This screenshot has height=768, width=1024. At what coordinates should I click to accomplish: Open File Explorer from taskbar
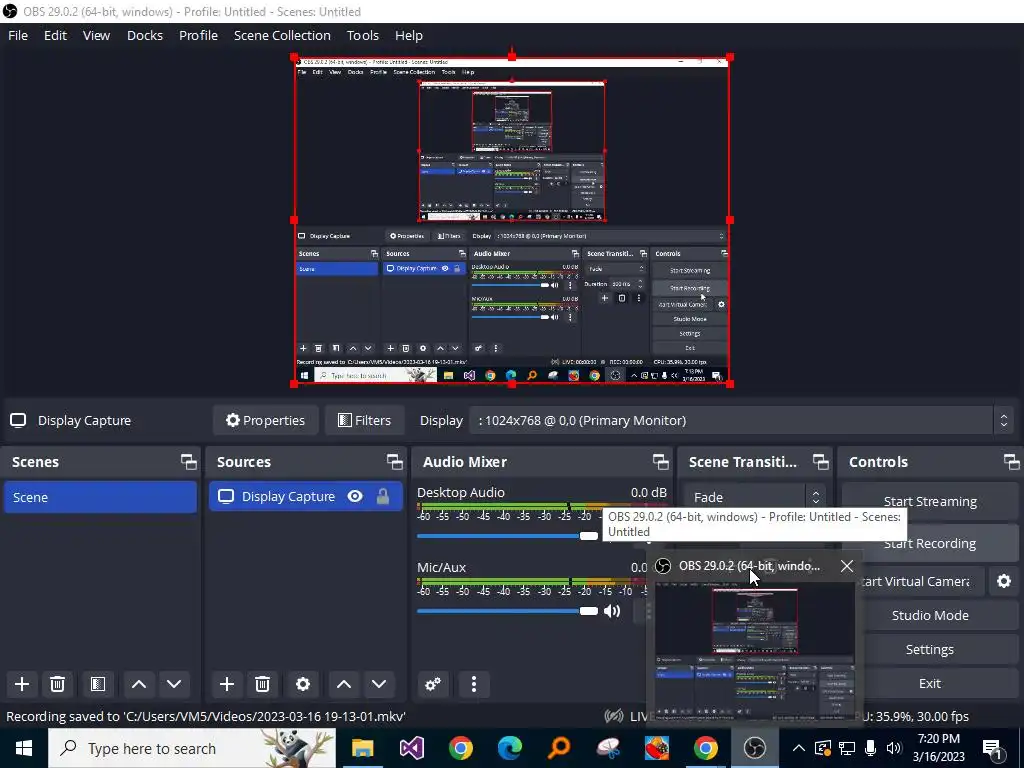(x=362, y=748)
